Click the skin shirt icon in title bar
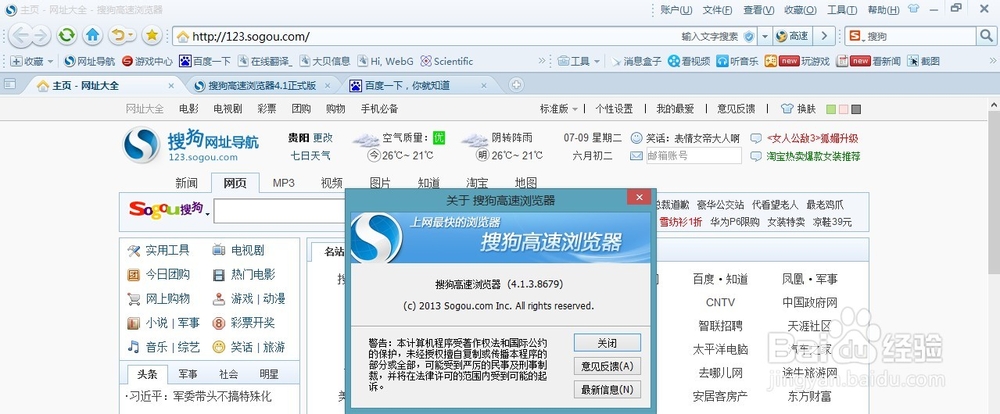This screenshot has height=414, width=1000. pyautogui.click(x=913, y=9)
